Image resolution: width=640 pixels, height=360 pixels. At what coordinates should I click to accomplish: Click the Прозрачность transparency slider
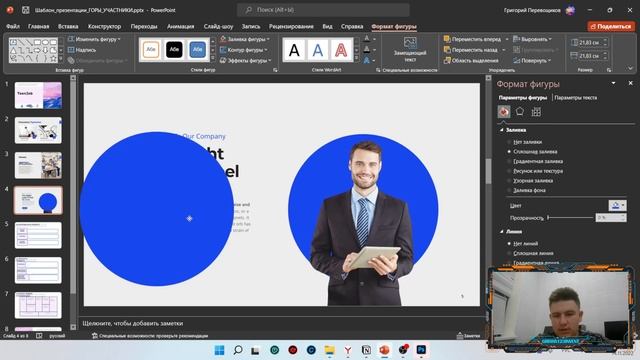pos(570,218)
